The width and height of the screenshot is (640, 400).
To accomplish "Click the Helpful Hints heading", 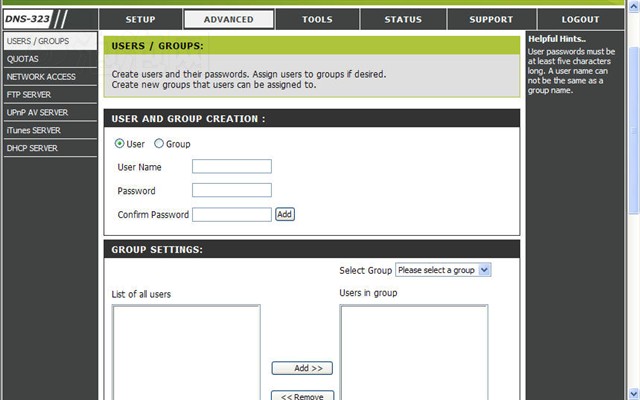I will [557, 39].
